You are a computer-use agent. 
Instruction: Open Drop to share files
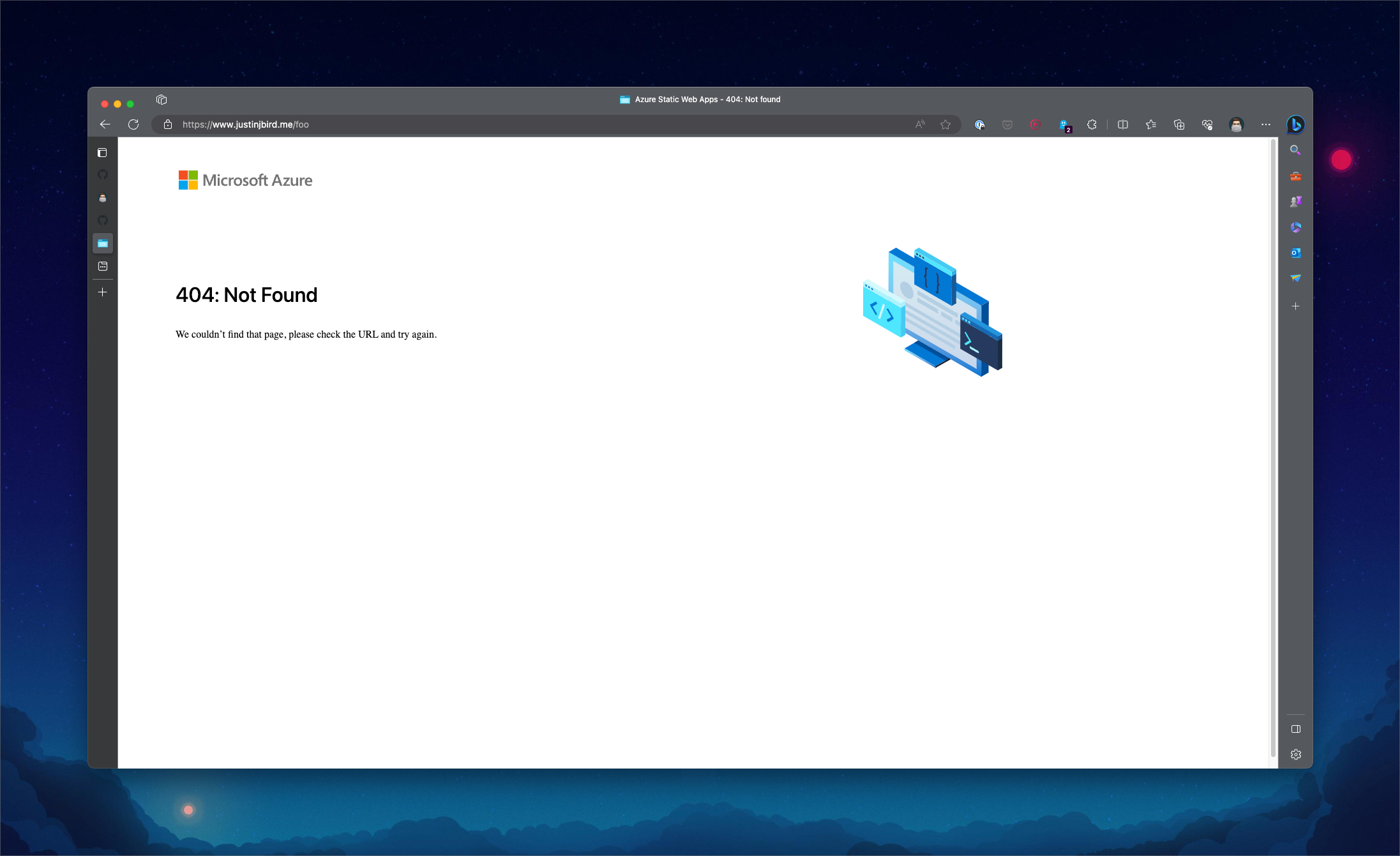point(1296,278)
